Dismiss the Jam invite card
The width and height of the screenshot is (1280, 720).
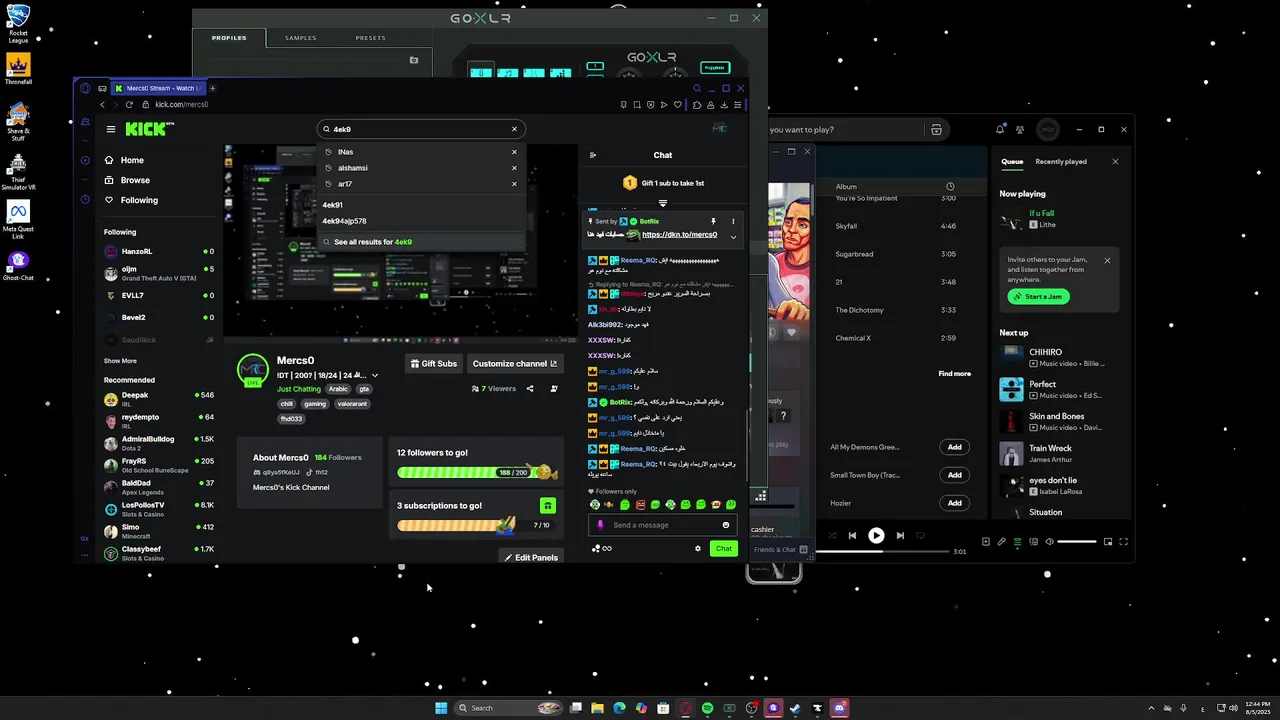(1107, 260)
